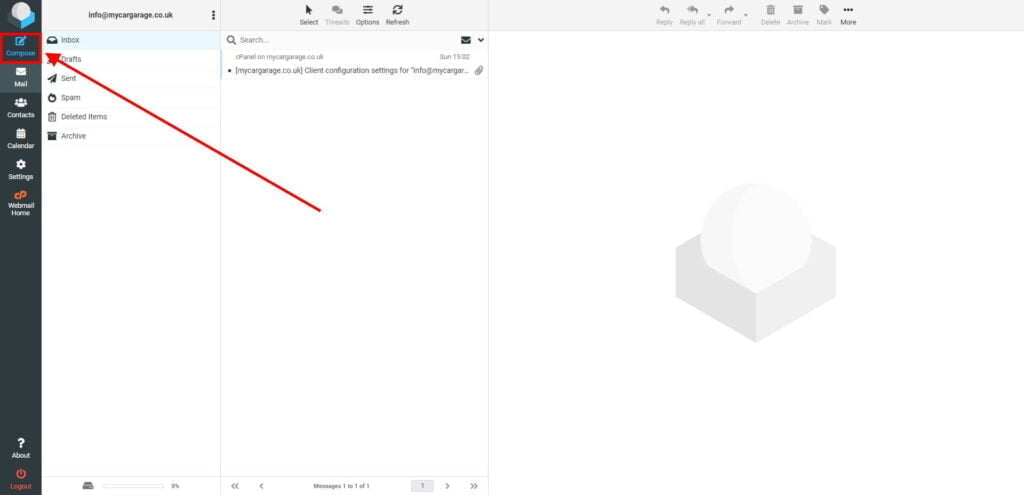Screen dimensions: 1024x495
Task: Click the info@mycargarage.co.uk account name
Action: click(x=131, y=15)
